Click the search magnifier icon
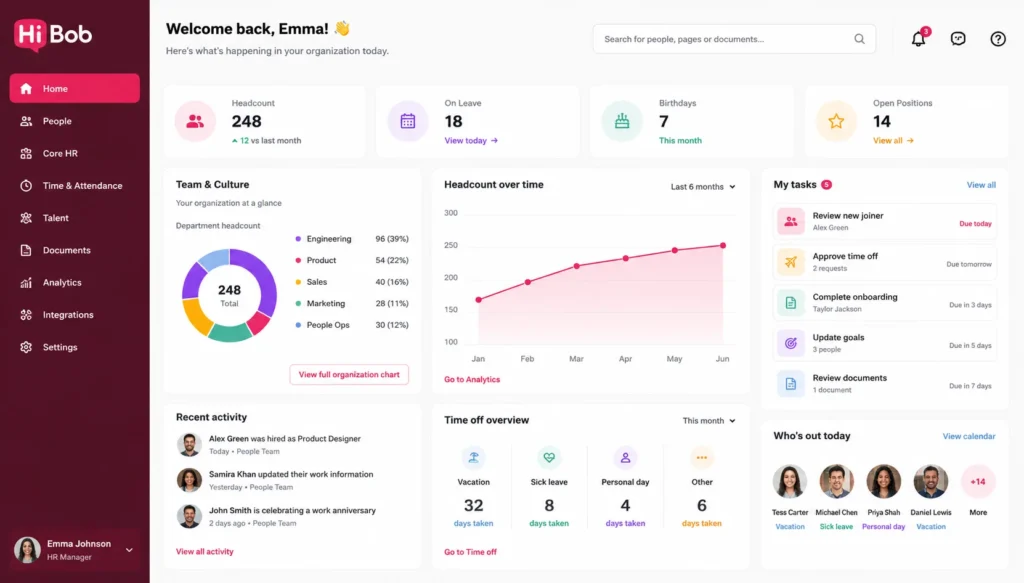The width and height of the screenshot is (1024, 583). 859,39
